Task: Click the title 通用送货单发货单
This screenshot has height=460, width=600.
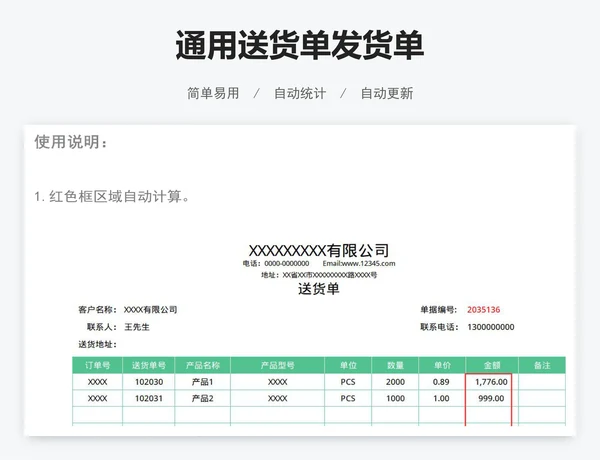Action: [x=300, y=45]
